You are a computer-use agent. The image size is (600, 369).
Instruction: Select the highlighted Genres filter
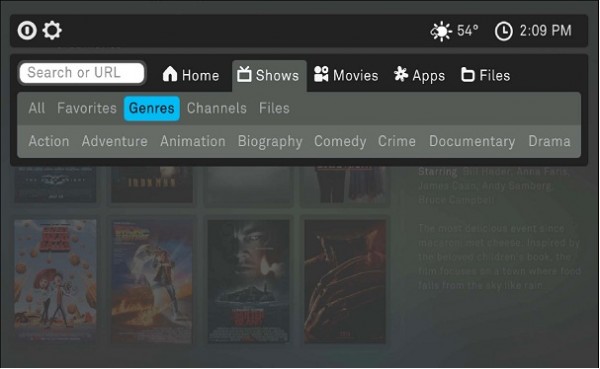[152, 108]
